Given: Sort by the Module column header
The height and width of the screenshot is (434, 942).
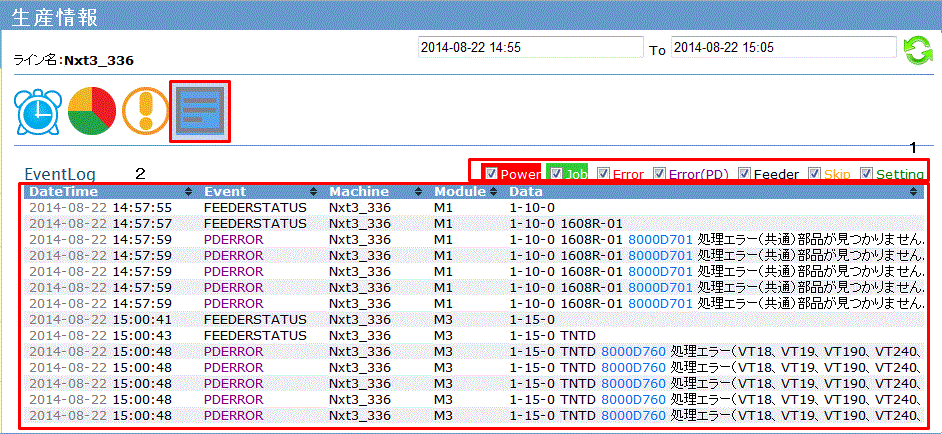Looking at the screenshot, I should [x=458, y=191].
